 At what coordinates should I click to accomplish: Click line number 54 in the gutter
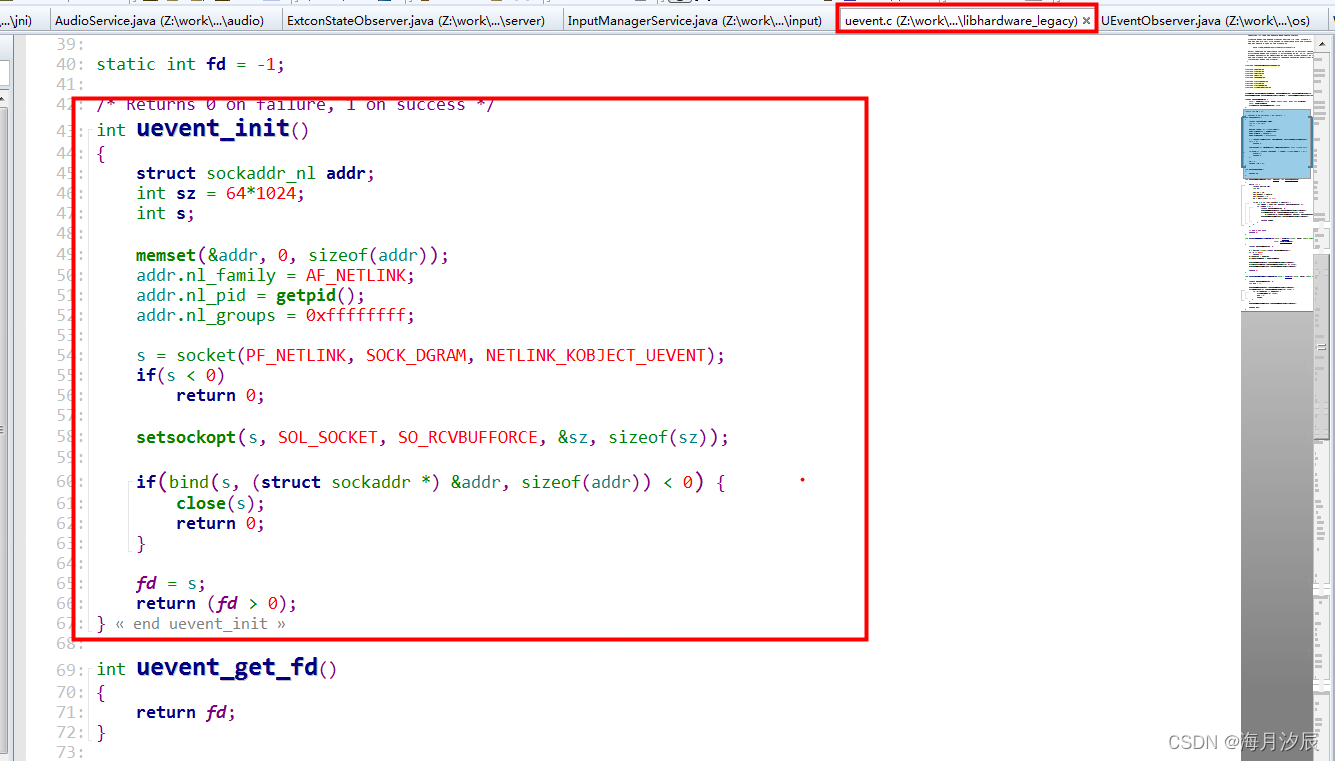coord(64,355)
